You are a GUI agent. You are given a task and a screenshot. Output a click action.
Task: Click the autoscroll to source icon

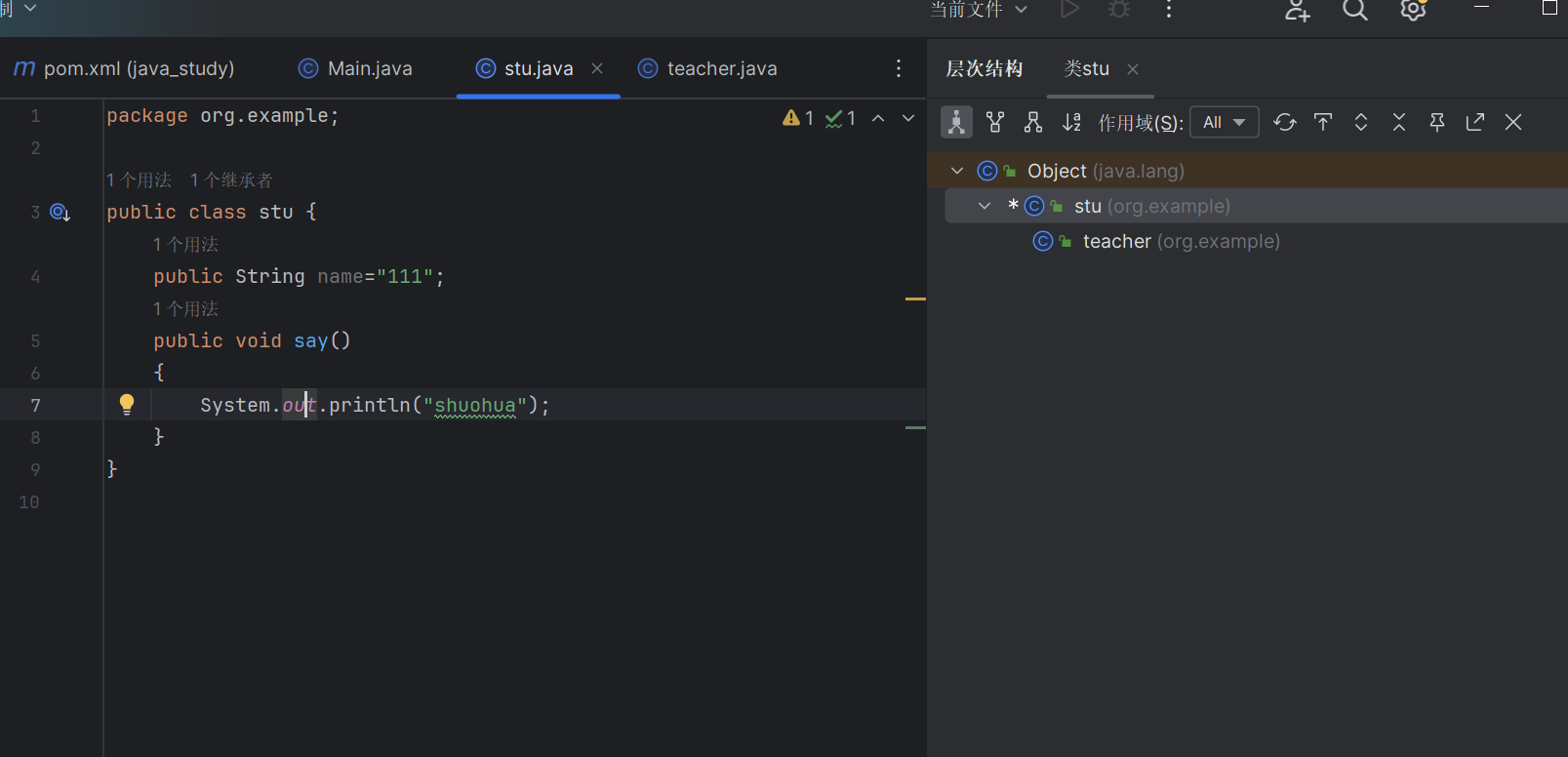tap(1323, 122)
